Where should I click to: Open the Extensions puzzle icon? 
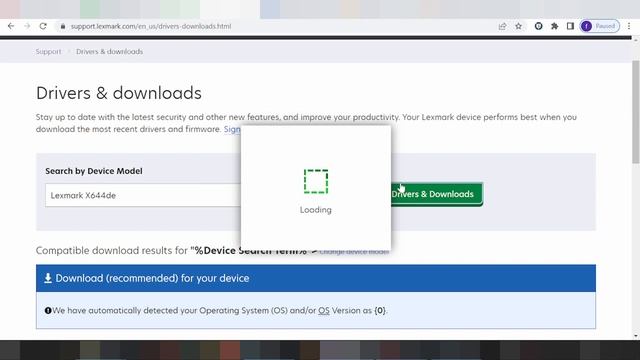pyautogui.click(x=554, y=26)
